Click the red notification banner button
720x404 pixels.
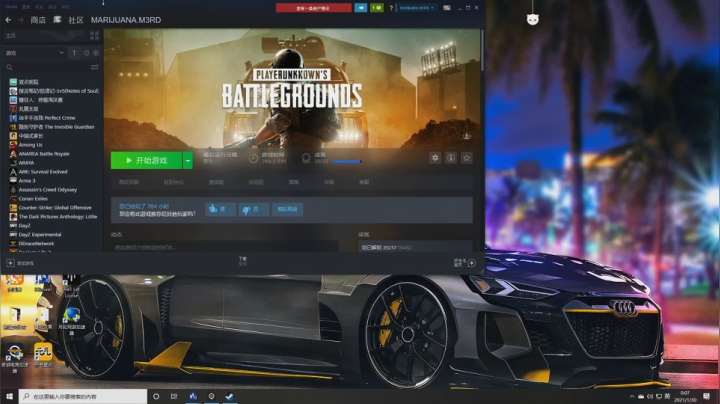click(x=314, y=8)
